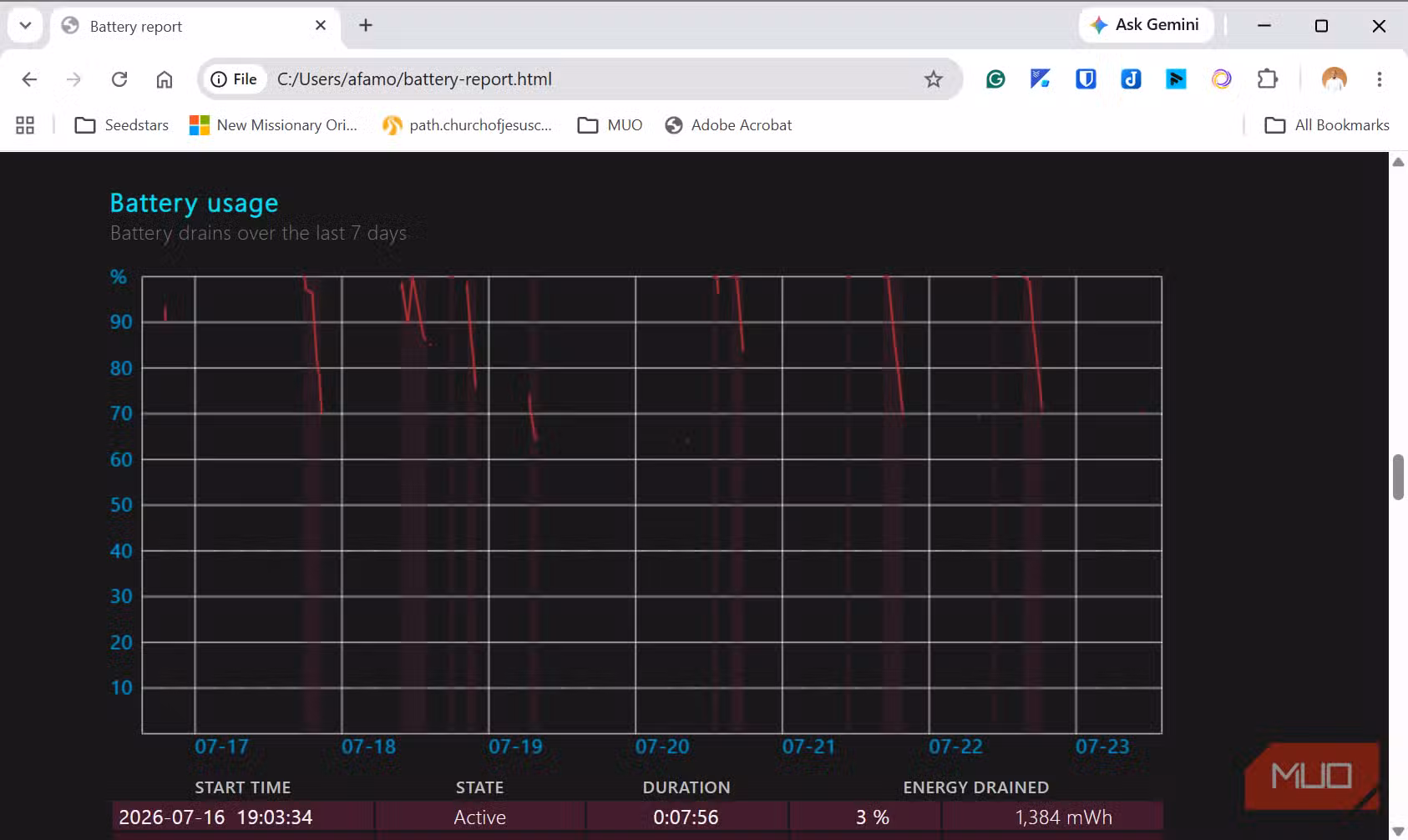This screenshot has height=840, width=1408.
Task: Click the scrollbar down arrow
Action: 1398,832
